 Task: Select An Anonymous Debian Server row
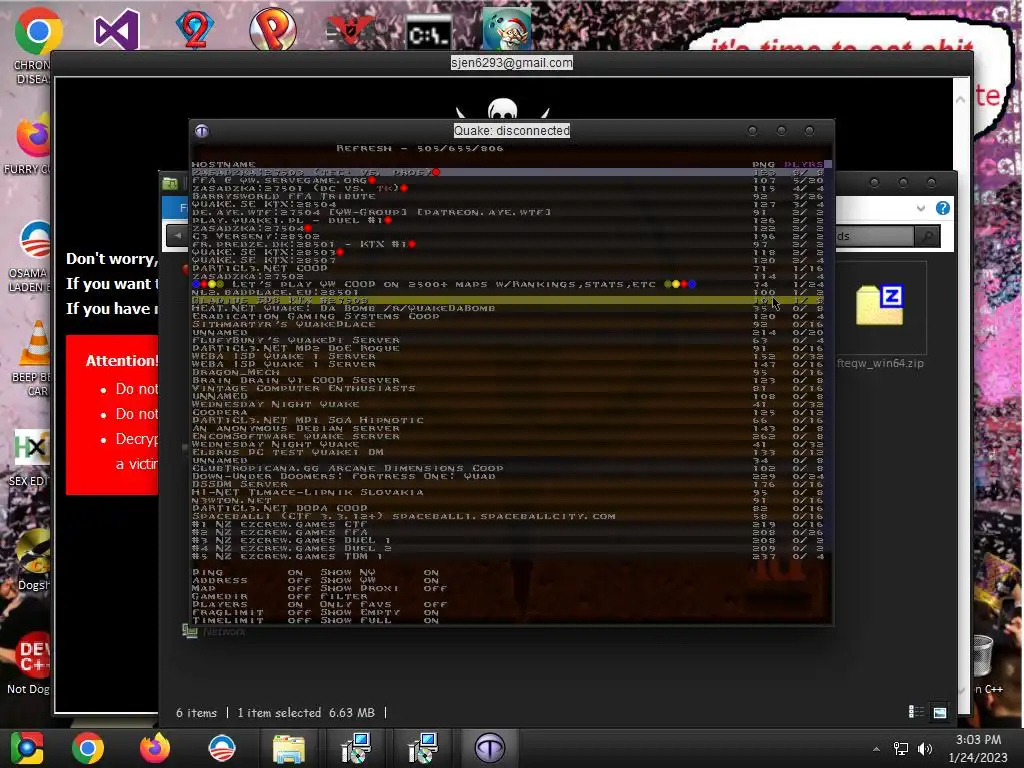click(507, 428)
